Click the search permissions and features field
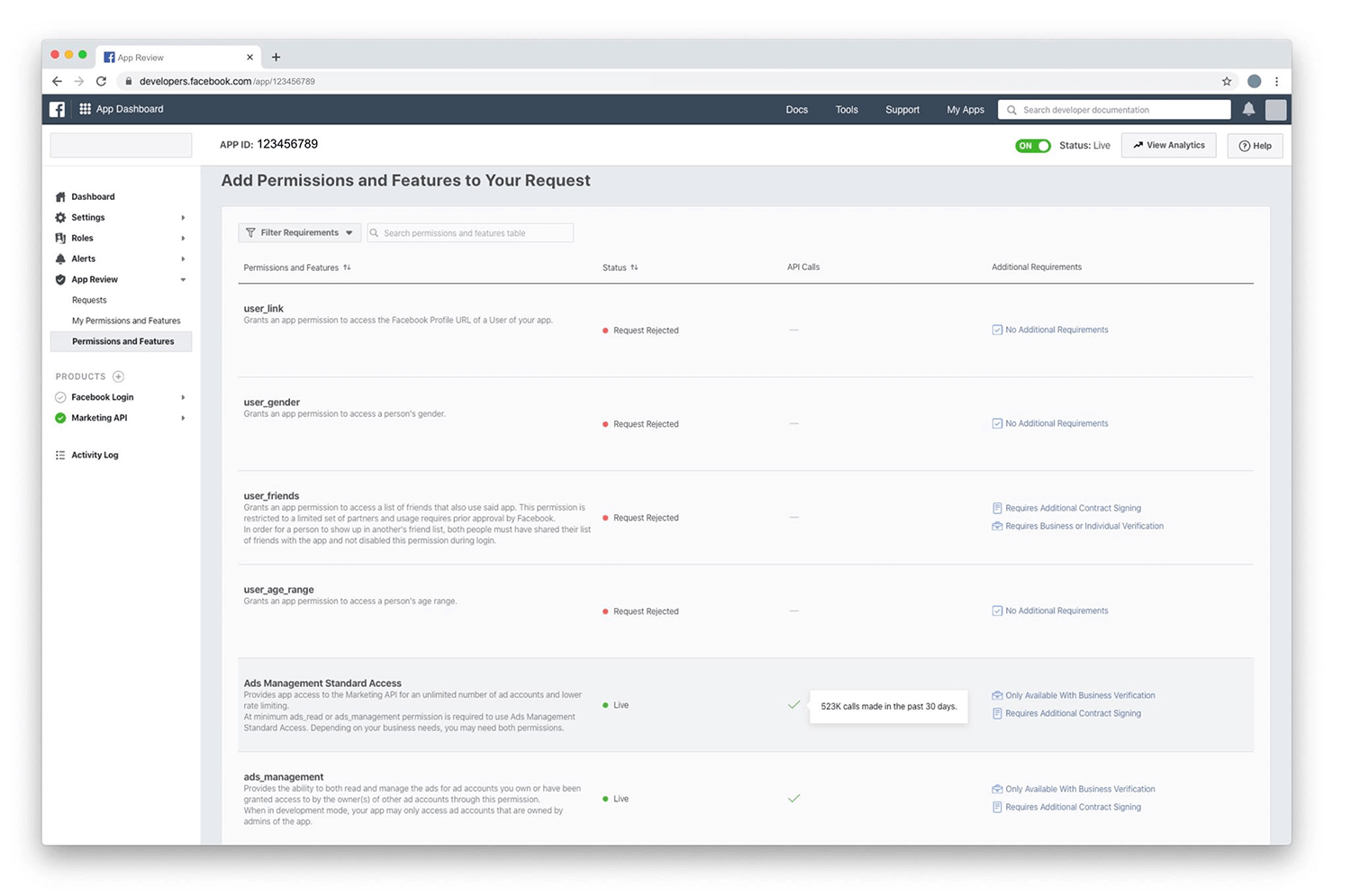1351x896 pixels. (469, 232)
